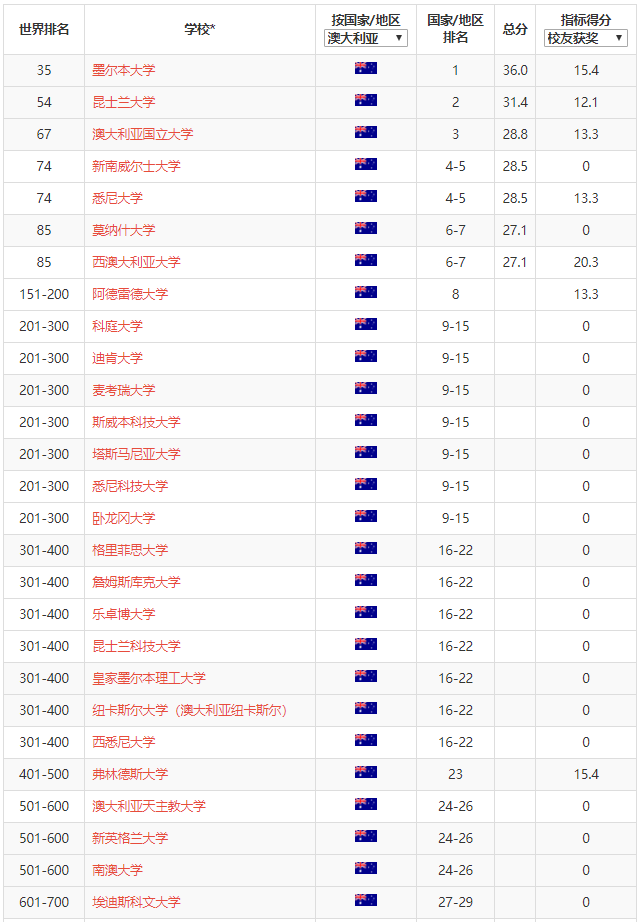
Task: Open the 昆士兰科技大学 link
Action: click(136, 646)
